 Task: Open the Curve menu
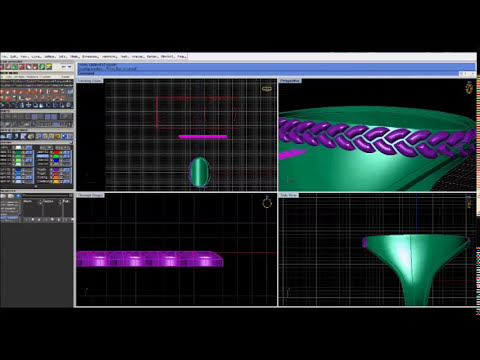tap(36, 56)
